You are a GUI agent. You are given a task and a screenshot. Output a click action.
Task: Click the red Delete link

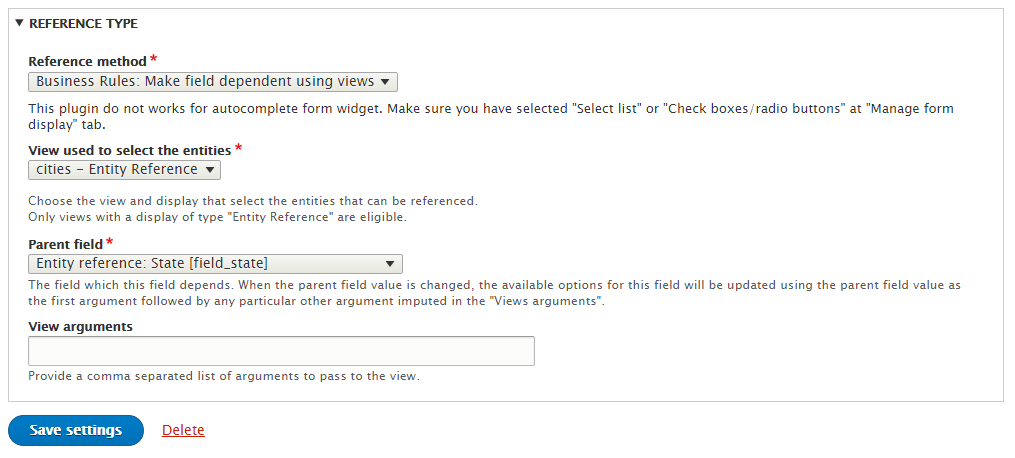183,430
